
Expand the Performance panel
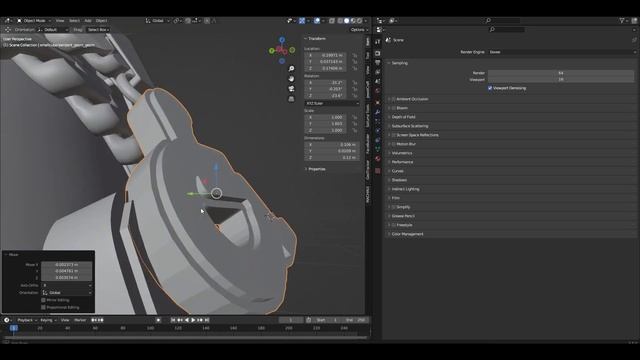coord(401,162)
